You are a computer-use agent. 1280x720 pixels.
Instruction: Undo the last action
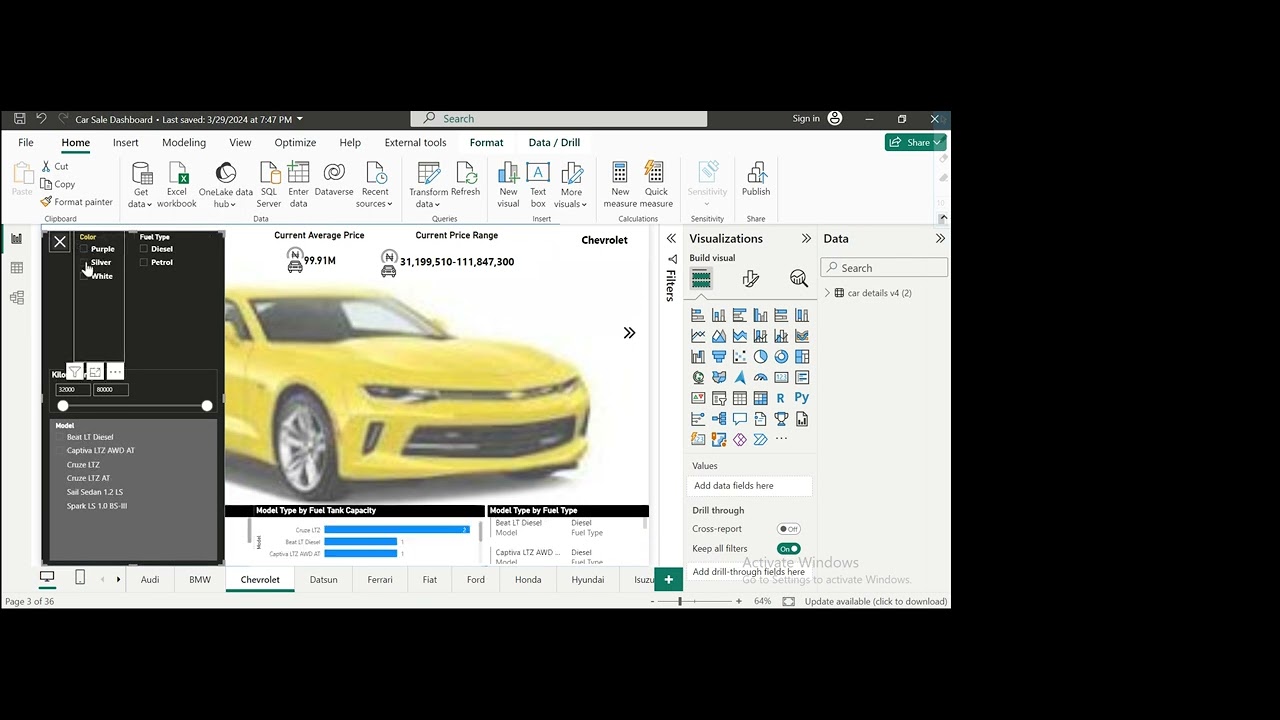41,119
